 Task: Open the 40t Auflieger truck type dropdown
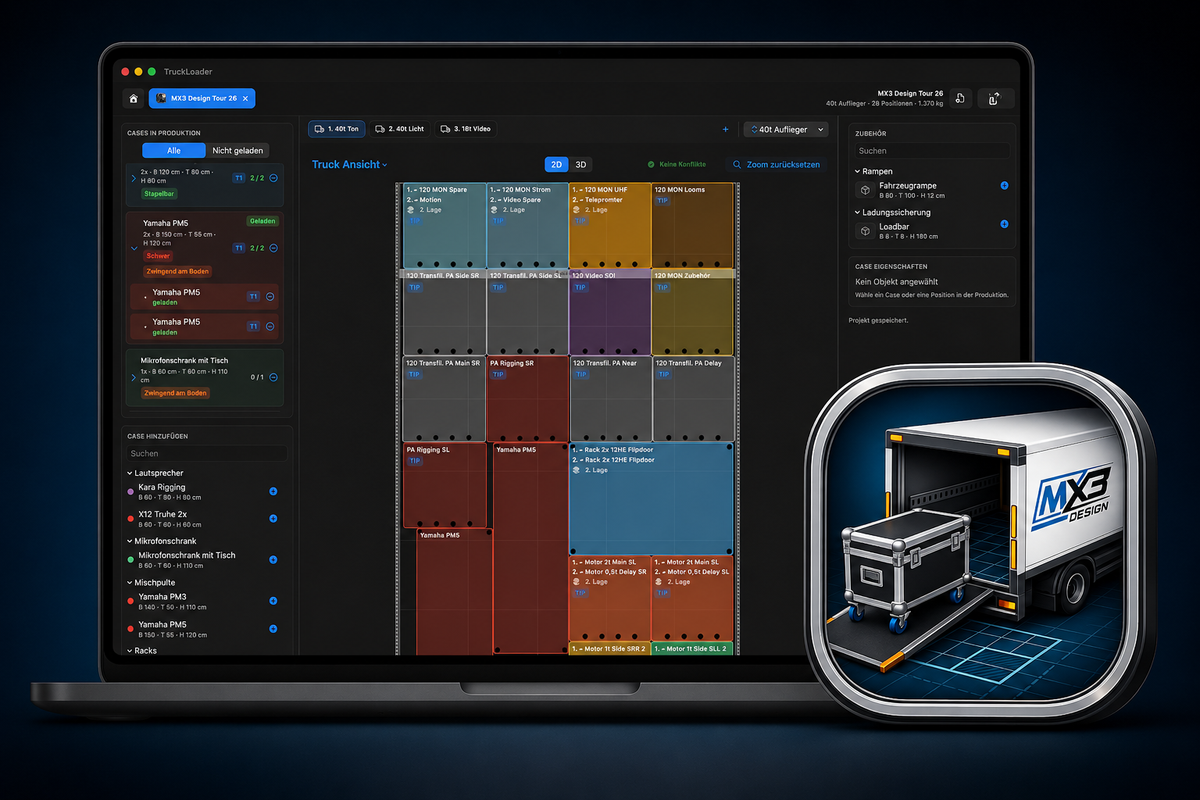click(x=786, y=129)
